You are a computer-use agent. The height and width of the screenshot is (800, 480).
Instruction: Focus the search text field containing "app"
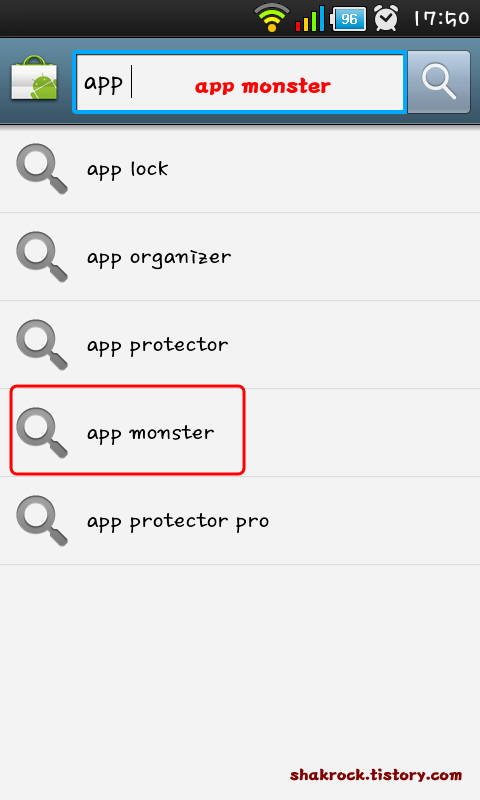239,82
